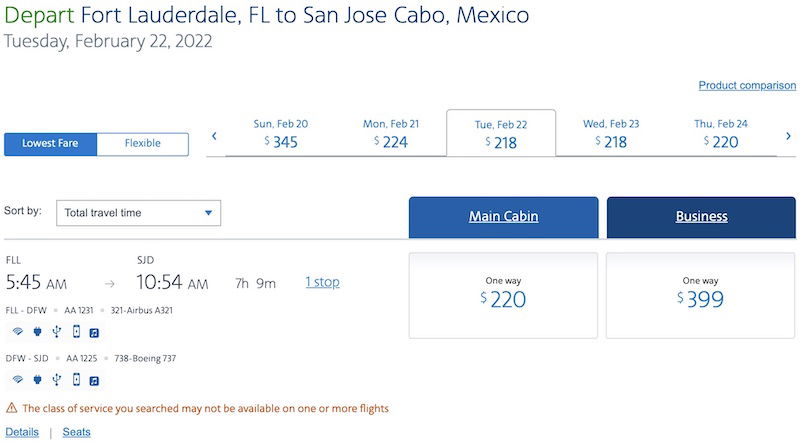Show earlier dates with left chevron
This screenshot has width=800, height=444.
point(214,136)
